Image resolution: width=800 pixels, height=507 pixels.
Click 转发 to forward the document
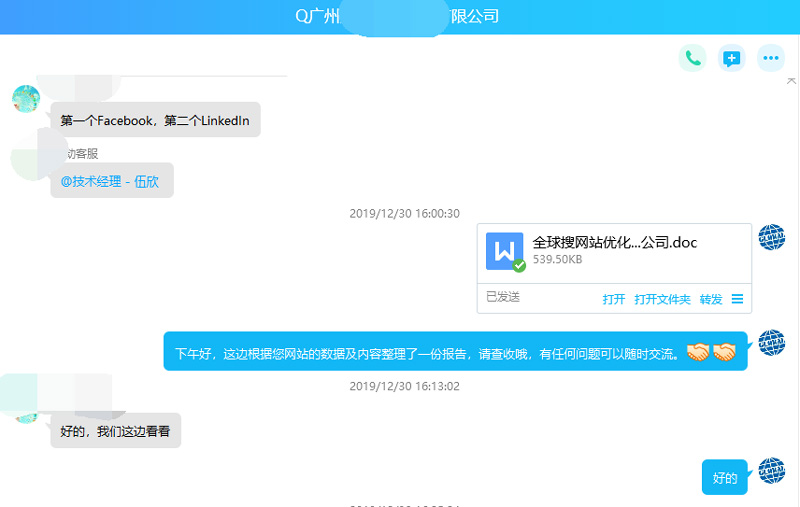click(710, 299)
